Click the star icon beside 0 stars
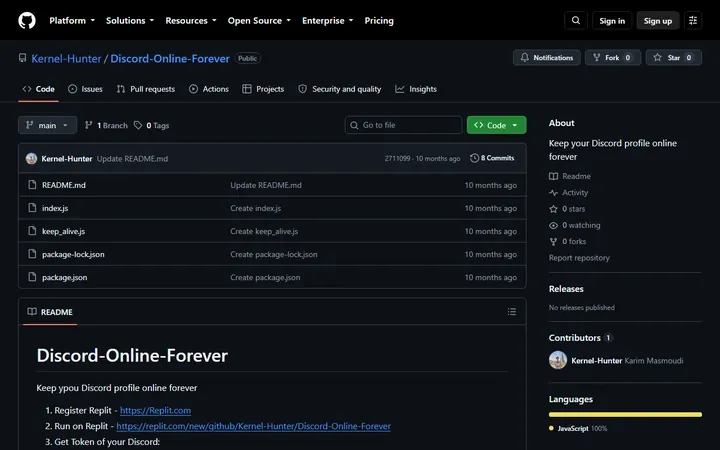The width and height of the screenshot is (720, 450). 553,209
